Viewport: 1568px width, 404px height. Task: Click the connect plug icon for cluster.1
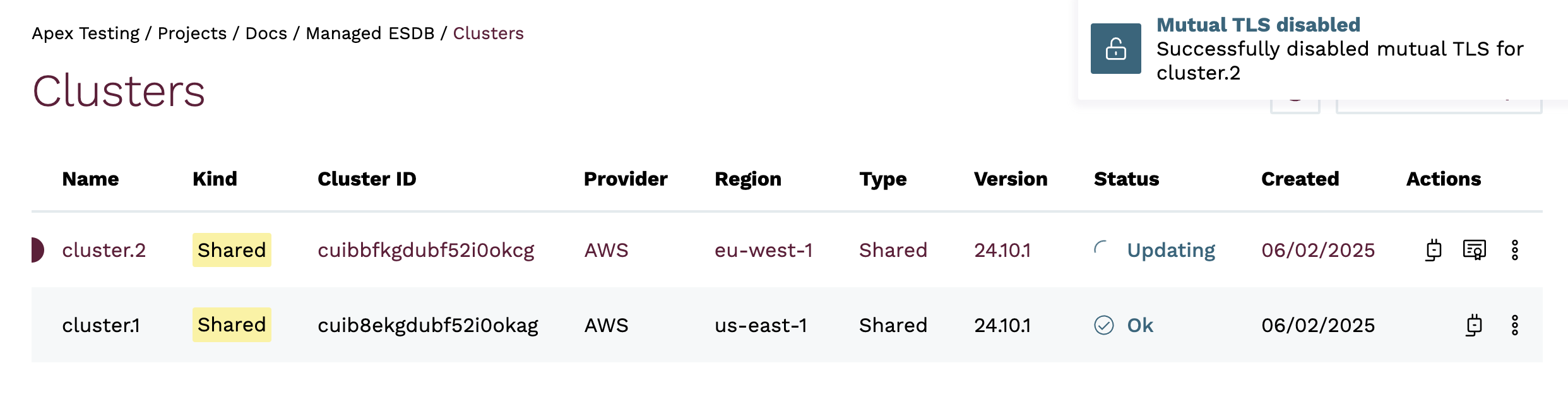pos(1474,325)
